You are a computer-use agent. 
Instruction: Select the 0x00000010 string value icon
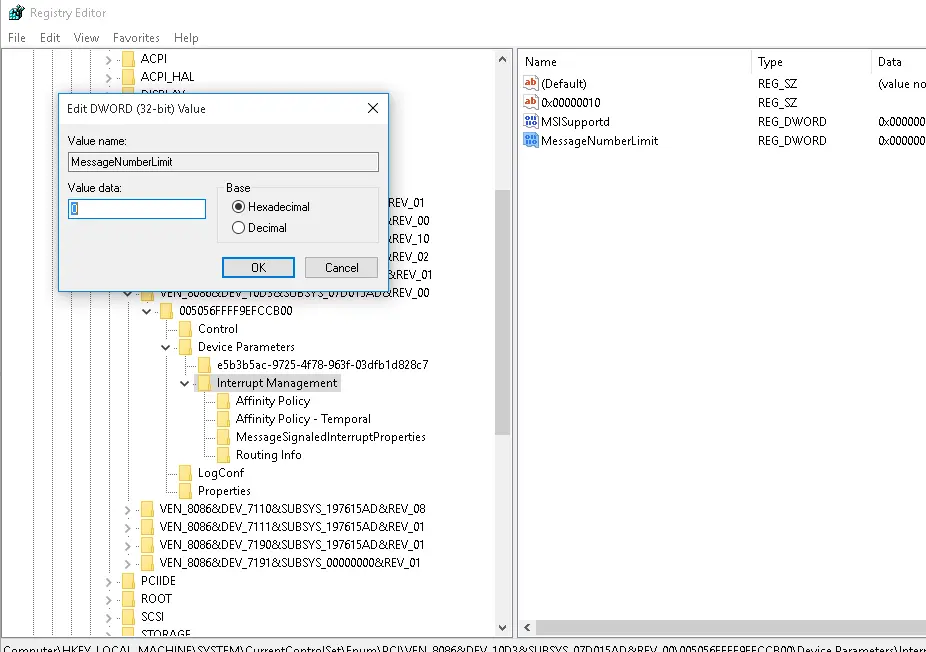click(x=530, y=102)
